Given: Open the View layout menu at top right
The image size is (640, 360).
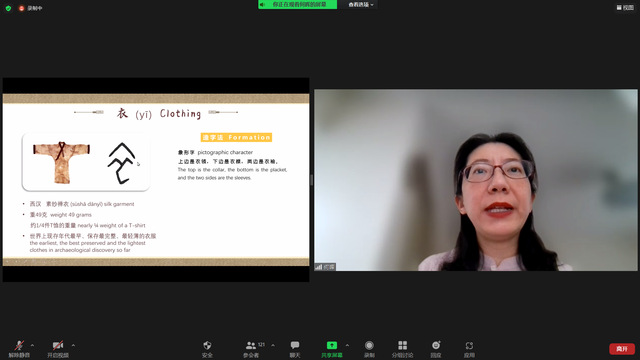Looking at the screenshot, I should click(625, 7).
